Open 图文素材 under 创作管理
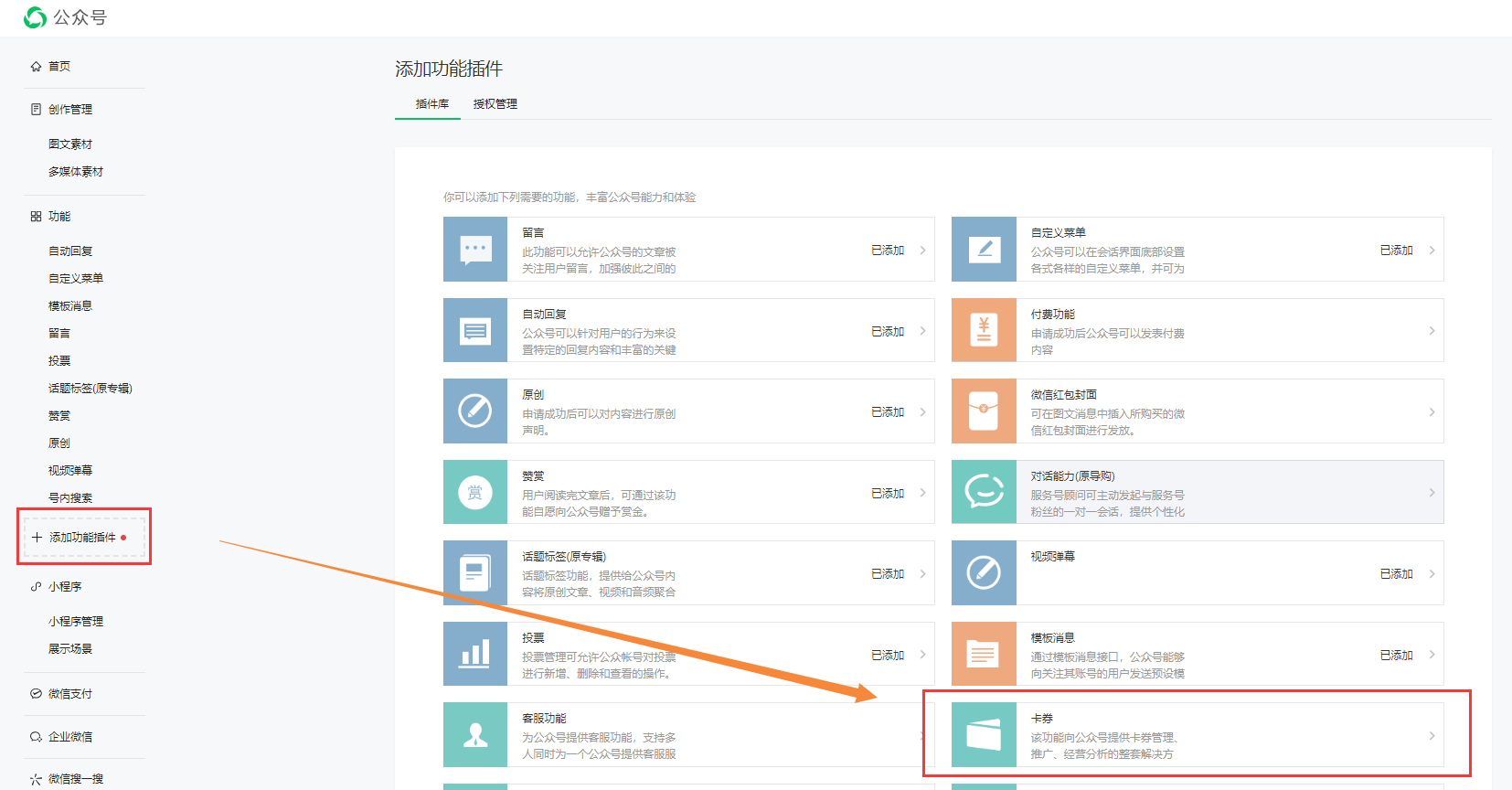 (x=70, y=144)
